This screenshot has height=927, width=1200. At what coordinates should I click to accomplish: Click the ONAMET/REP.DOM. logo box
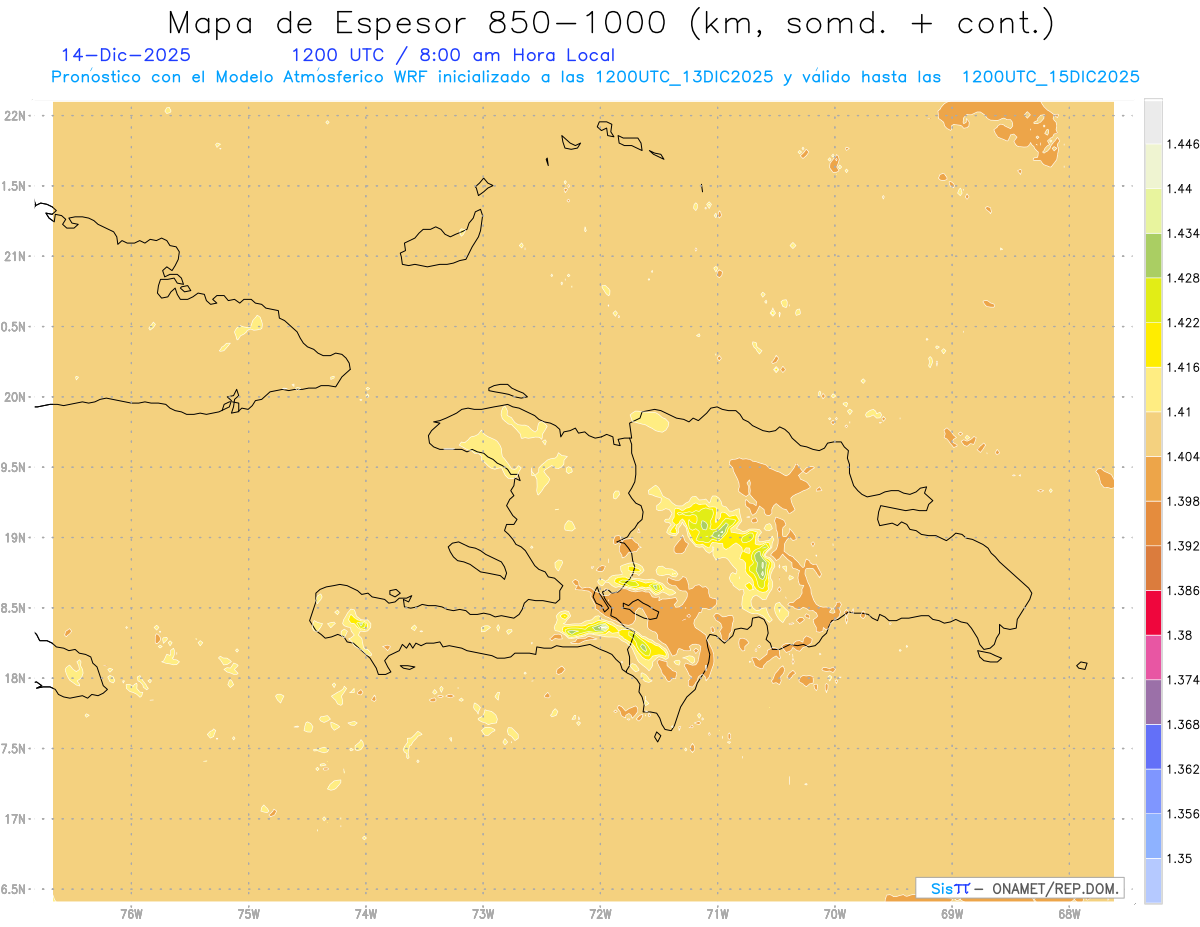pyautogui.click(x=1019, y=888)
